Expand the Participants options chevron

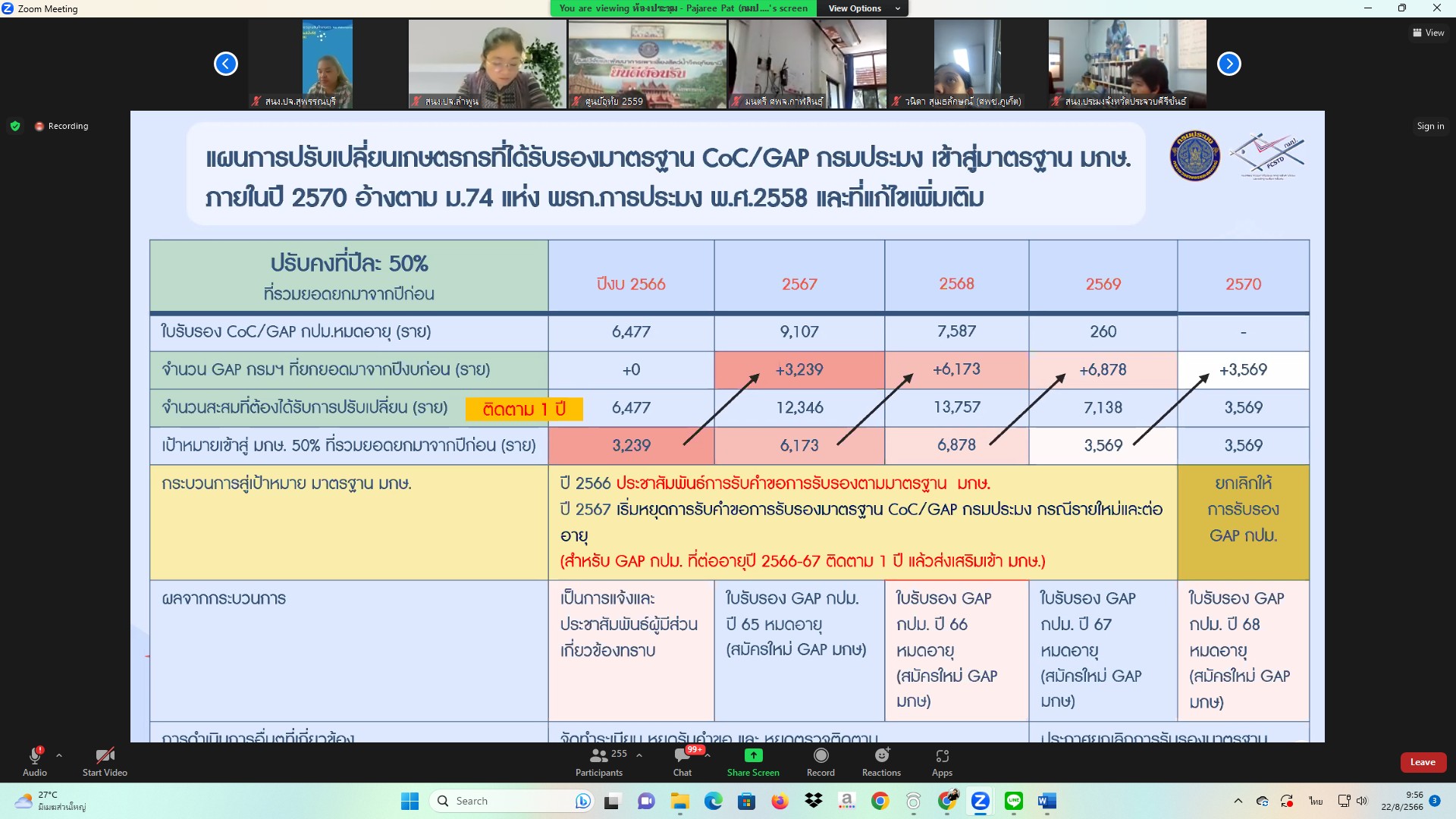(x=639, y=755)
